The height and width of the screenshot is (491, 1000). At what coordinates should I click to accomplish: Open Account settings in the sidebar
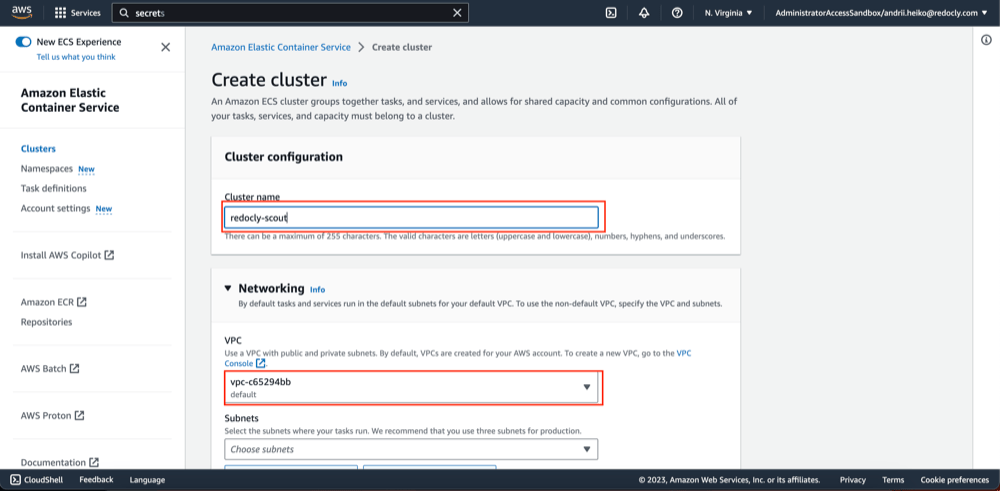[x=55, y=209]
